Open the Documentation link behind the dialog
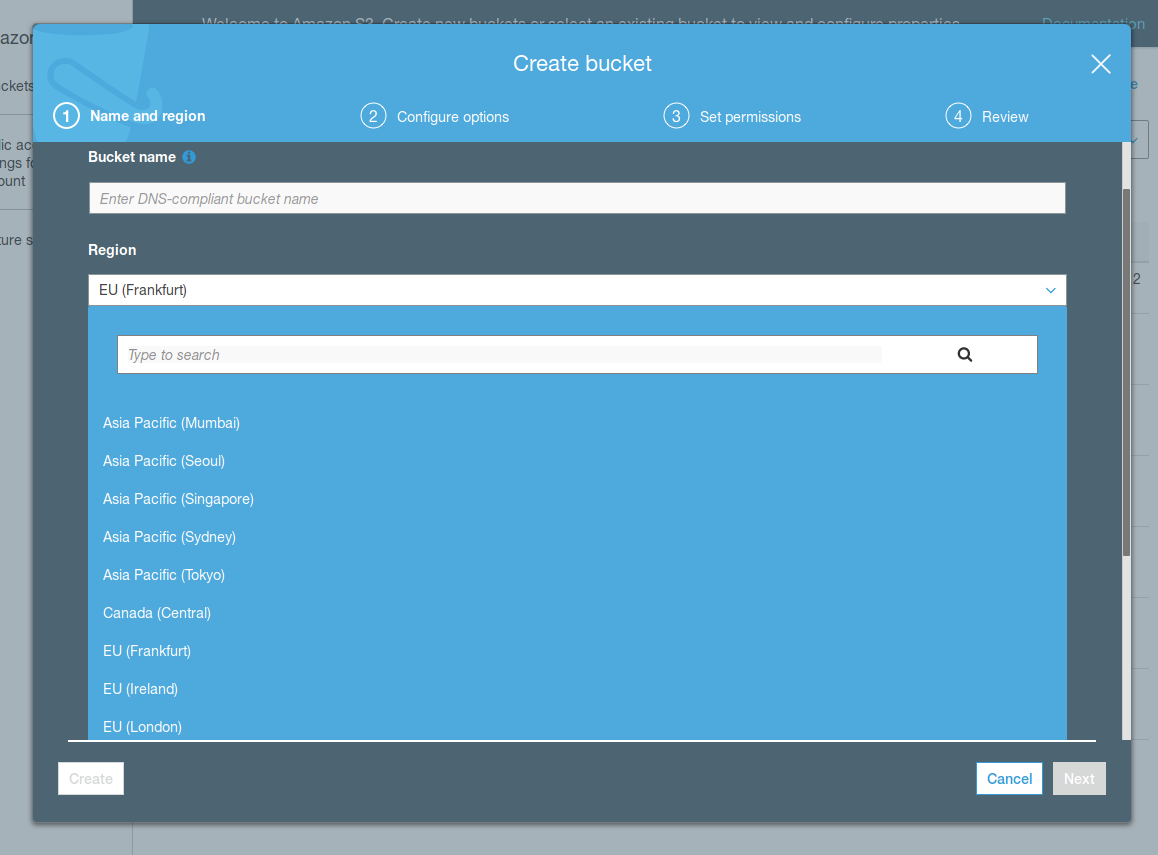 pos(1093,24)
